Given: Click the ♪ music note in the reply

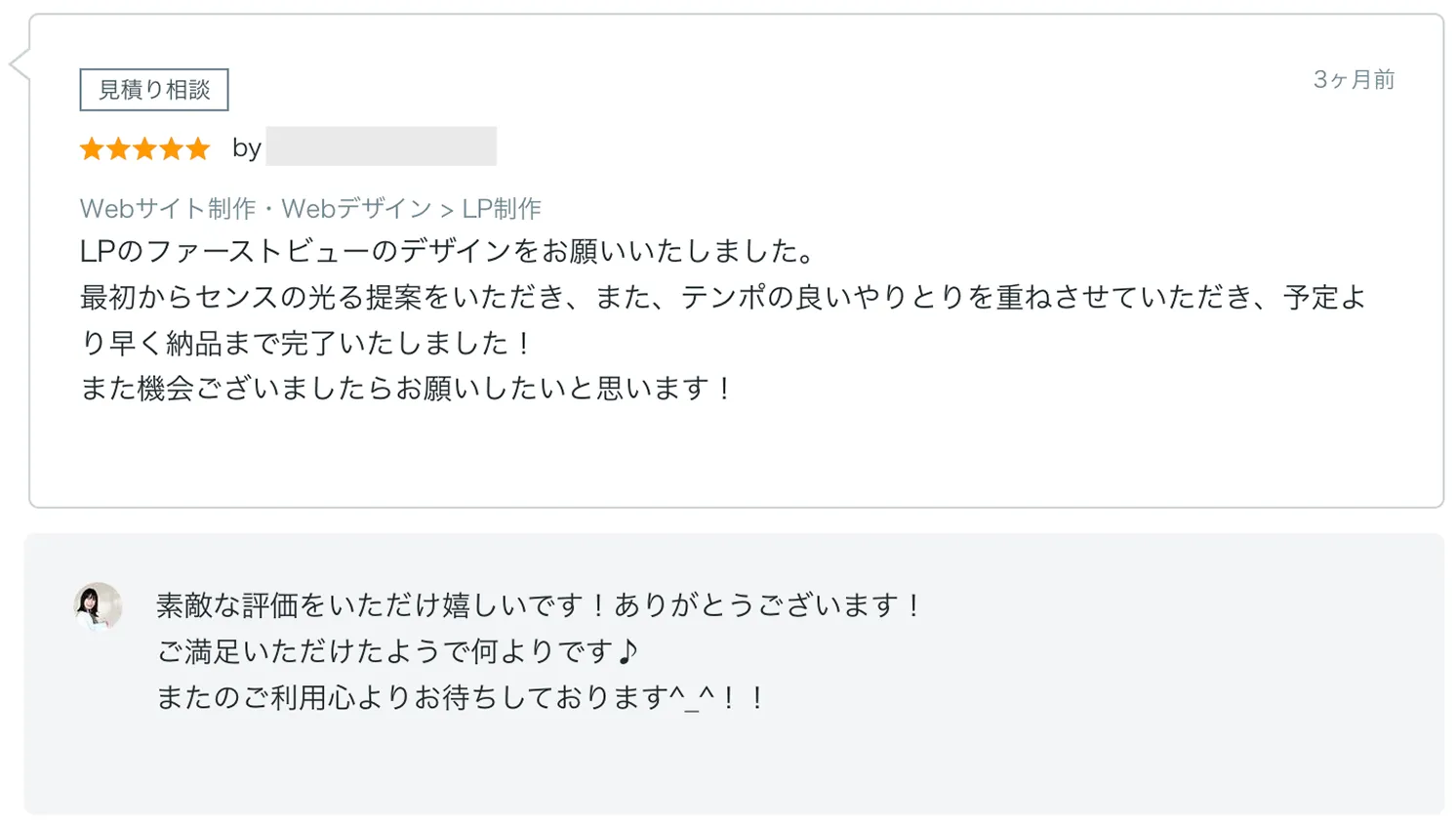Looking at the screenshot, I should [x=627, y=651].
